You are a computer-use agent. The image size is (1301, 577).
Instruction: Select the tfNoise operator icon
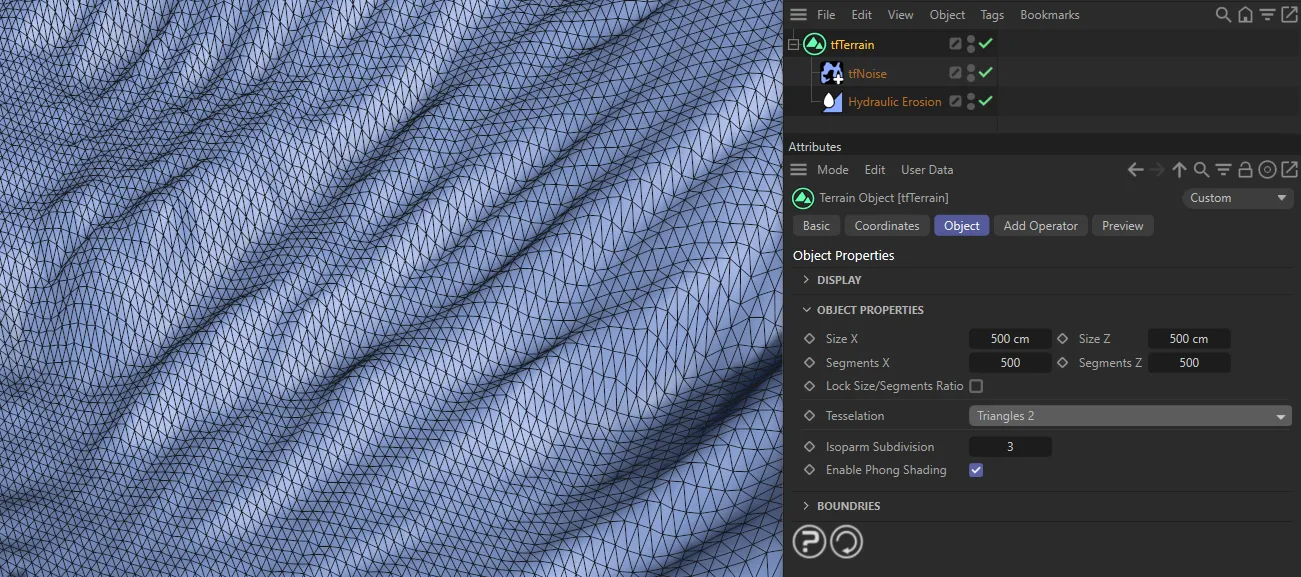click(832, 72)
